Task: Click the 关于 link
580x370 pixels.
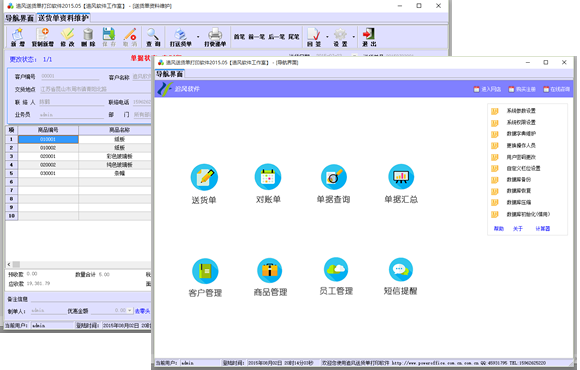Action: pyautogui.click(x=517, y=229)
